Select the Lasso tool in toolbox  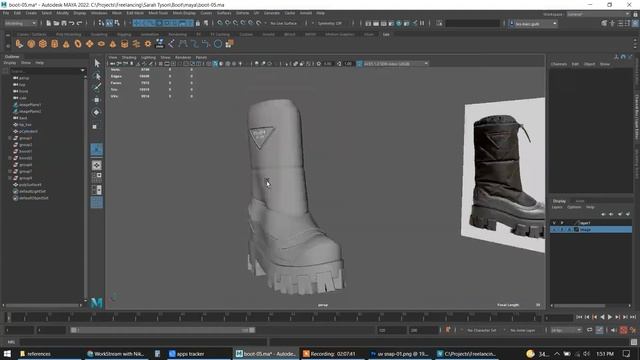tap(97, 76)
